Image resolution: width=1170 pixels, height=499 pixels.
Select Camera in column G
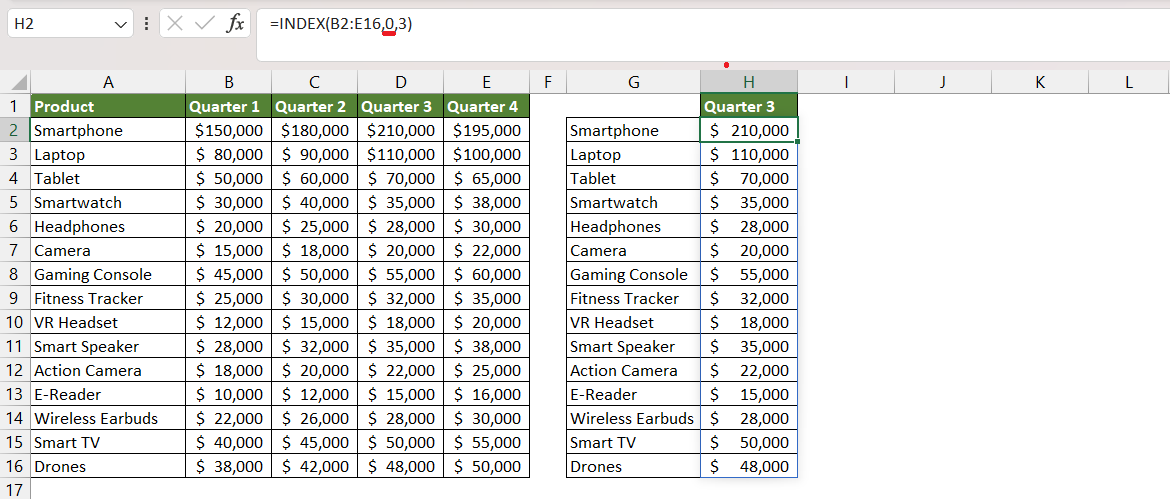634,250
